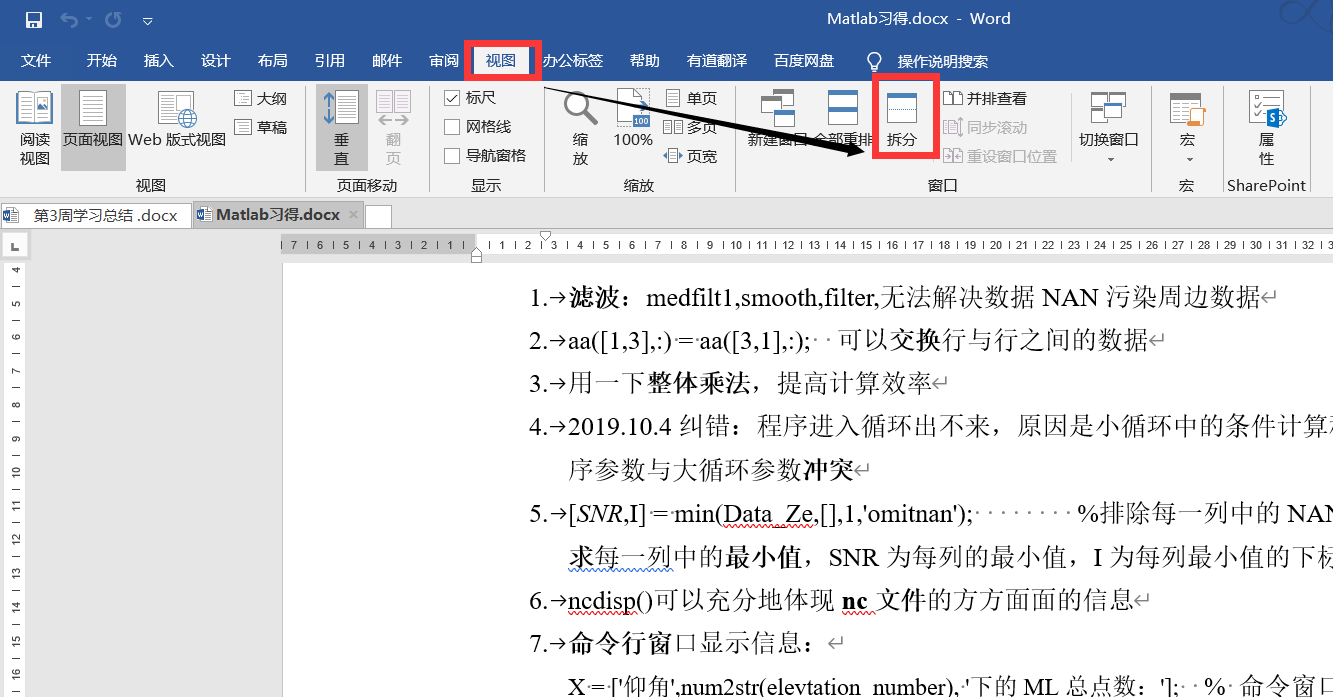Screen dimensions: 1333x697
Task: Open the 有道翻译 ribbon tab
Action: pyautogui.click(x=717, y=61)
